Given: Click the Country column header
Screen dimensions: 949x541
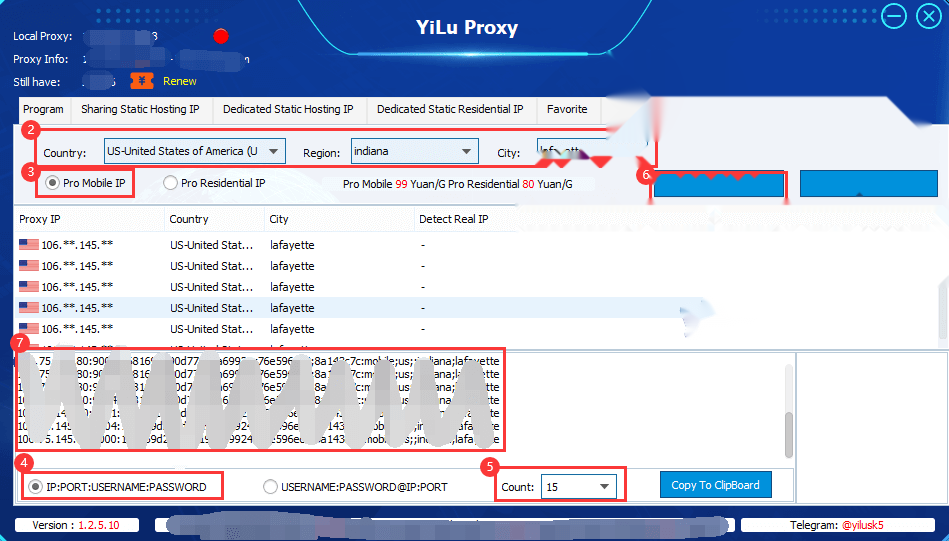Looking at the screenshot, I should (214, 219).
